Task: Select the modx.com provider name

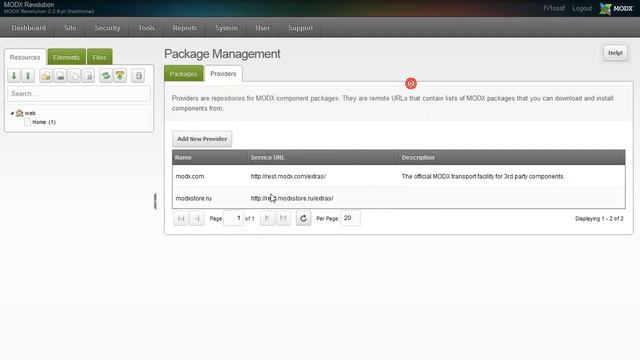Action: click(x=190, y=176)
